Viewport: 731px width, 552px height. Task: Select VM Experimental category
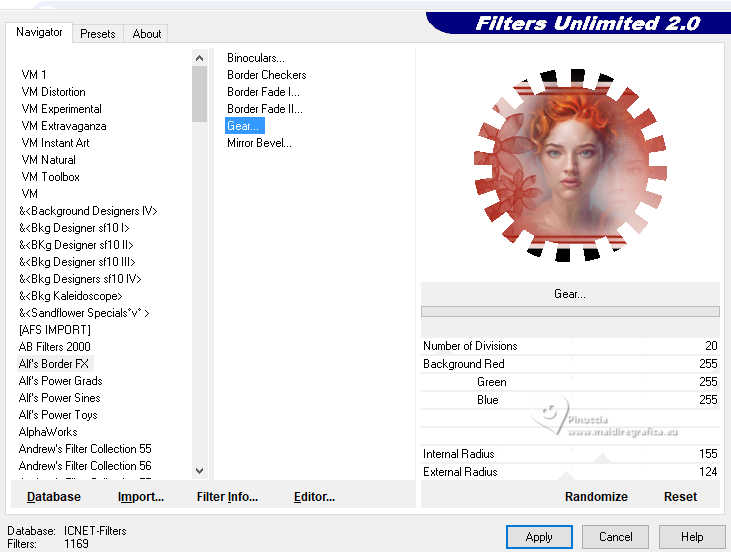click(x=62, y=109)
